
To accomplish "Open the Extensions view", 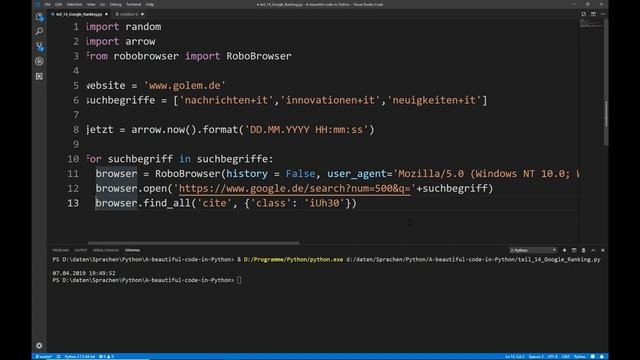I will coord(39,76).
